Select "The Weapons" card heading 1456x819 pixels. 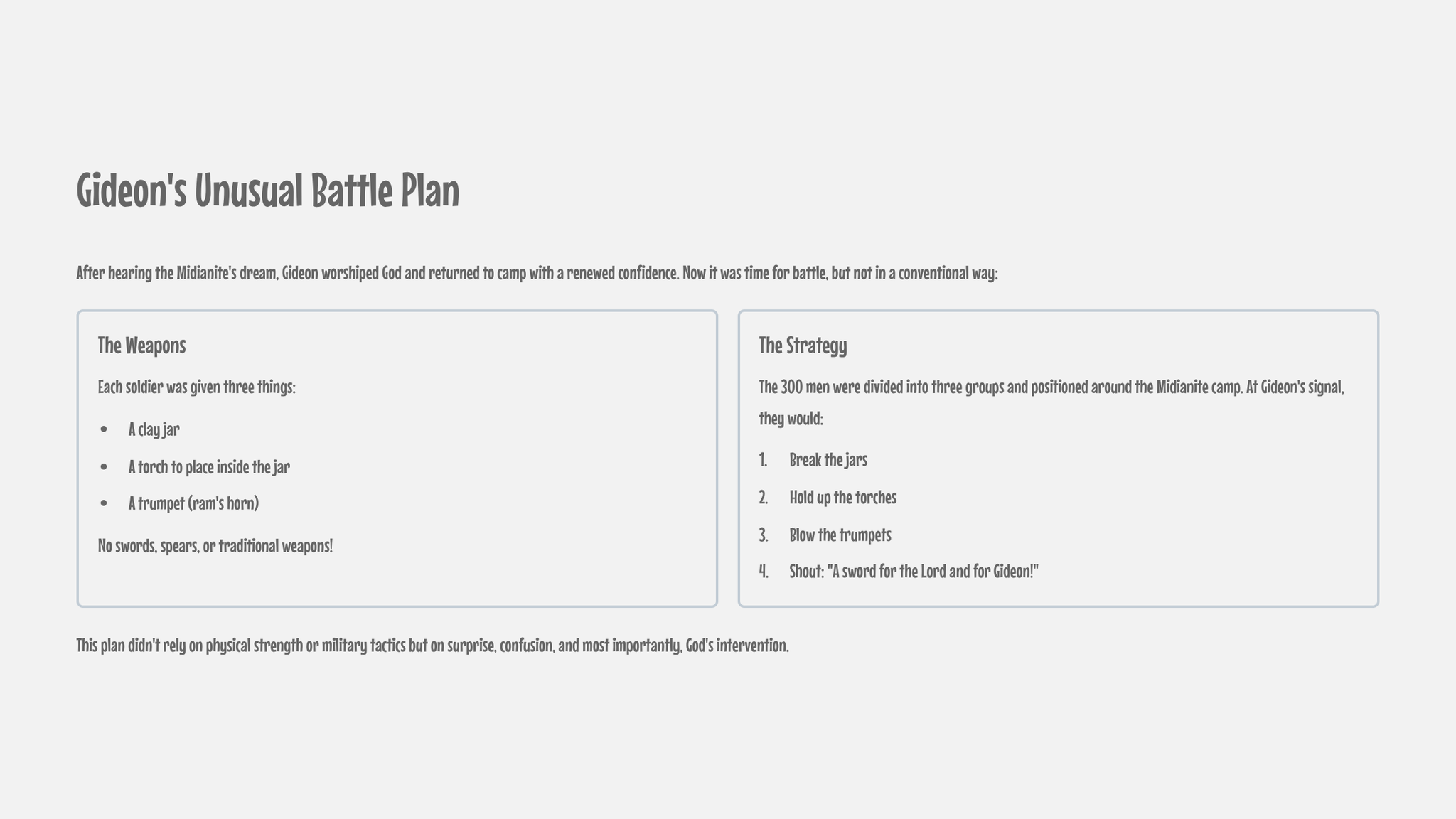pos(141,346)
